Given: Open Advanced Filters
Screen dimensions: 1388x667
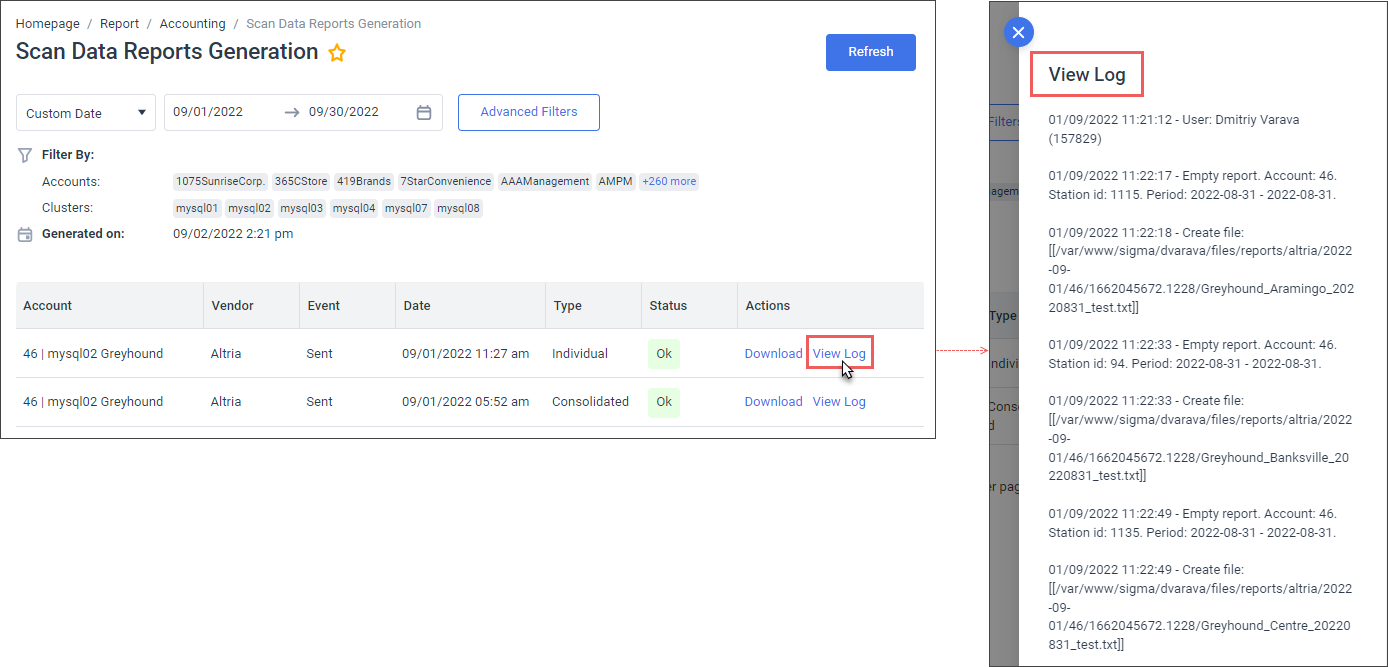Looking at the screenshot, I should pyautogui.click(x=528, y=112).
